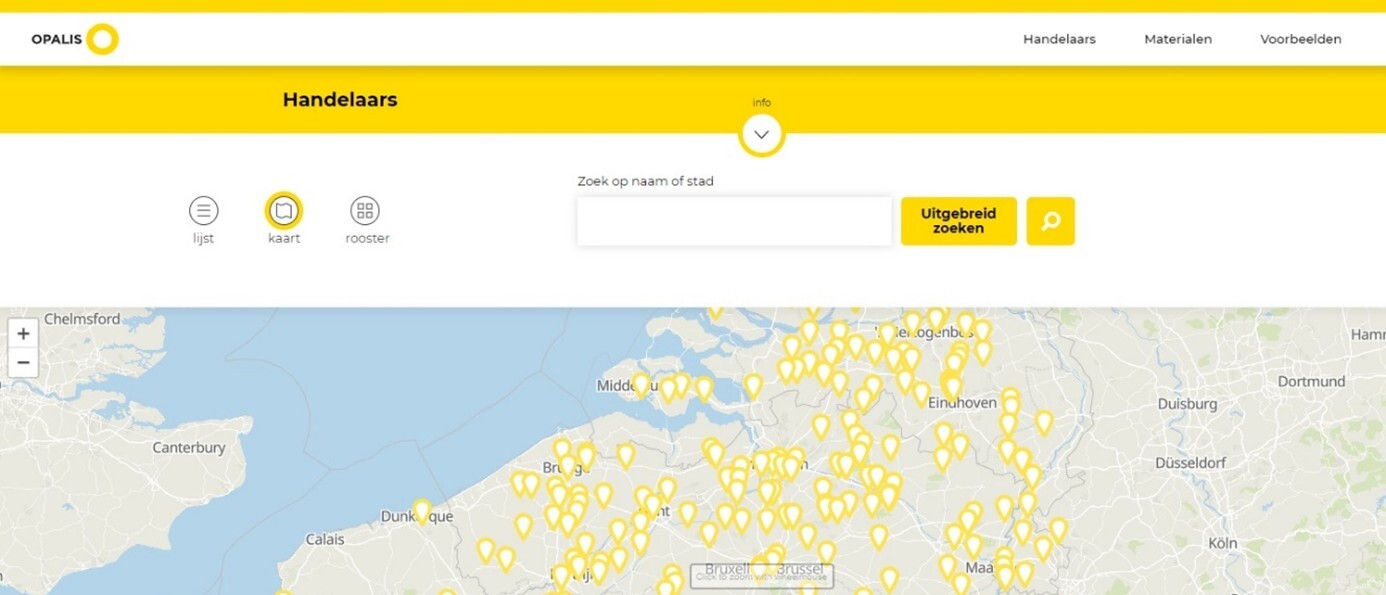Screen dimensions: 1386x595
Task: Click the Chelmsford label on the map
Action: (82, 319)
